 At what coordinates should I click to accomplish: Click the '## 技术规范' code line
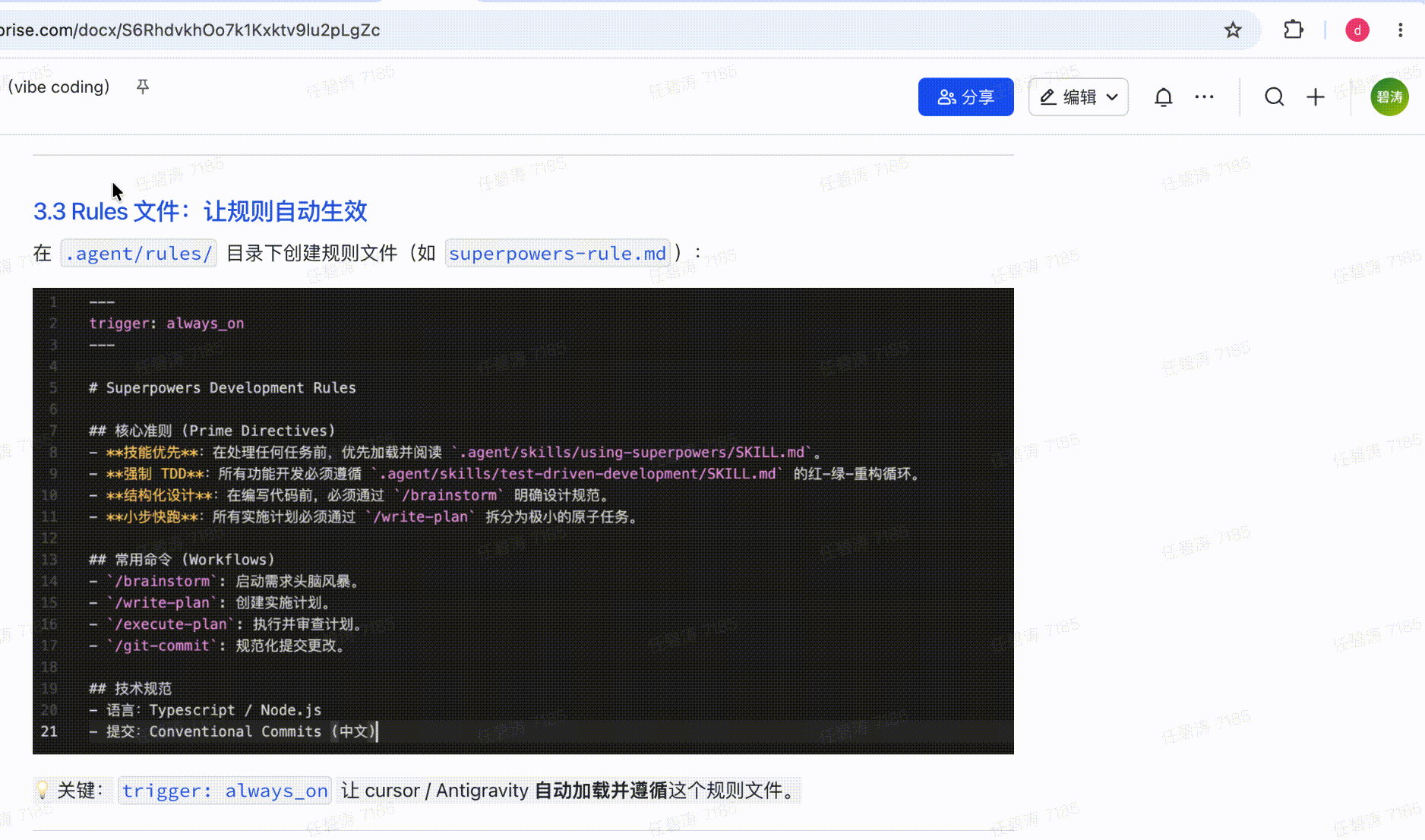pos(131,689)
